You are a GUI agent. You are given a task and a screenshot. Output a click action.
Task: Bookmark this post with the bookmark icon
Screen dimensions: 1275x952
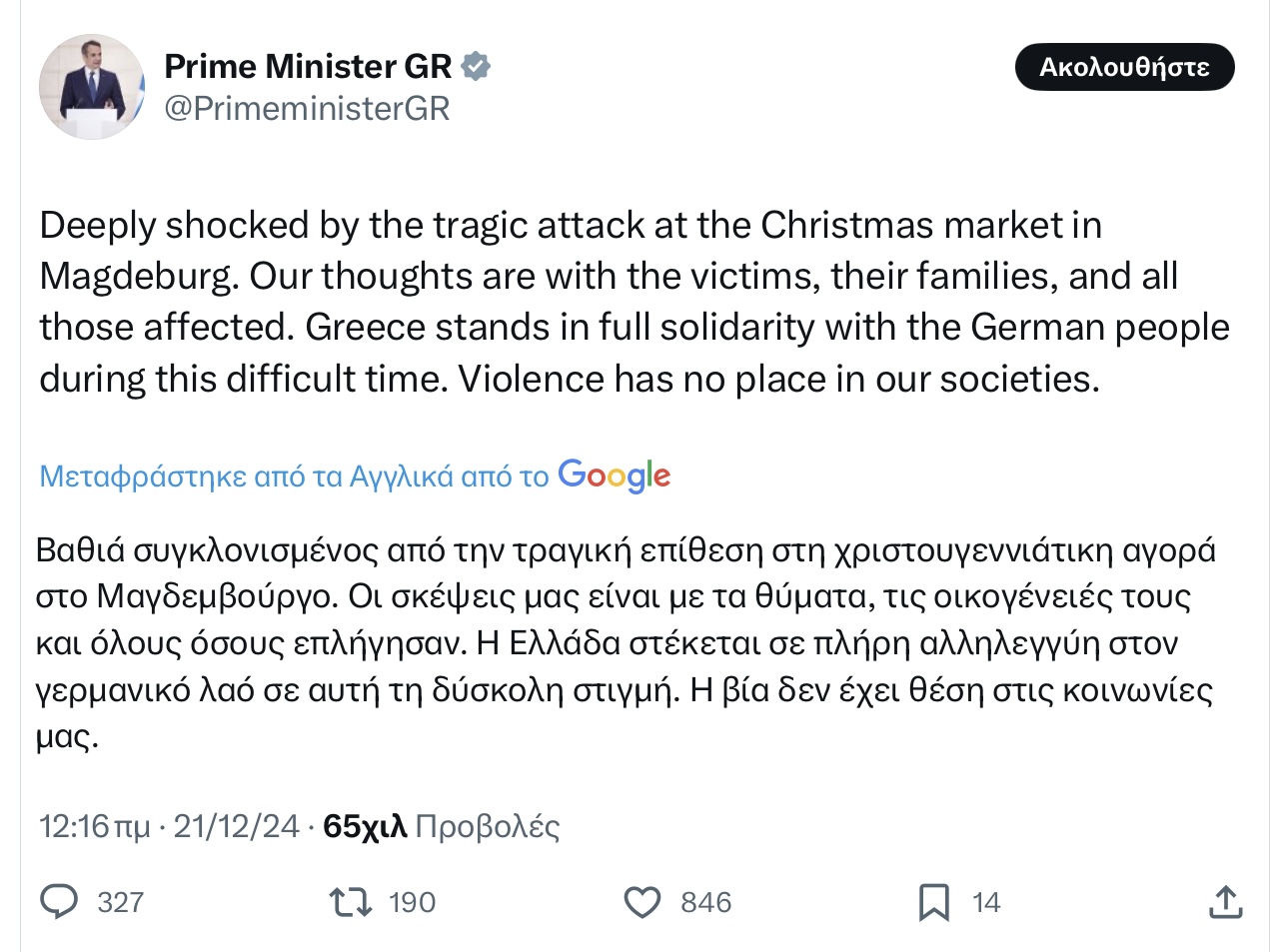coord(933,902)
